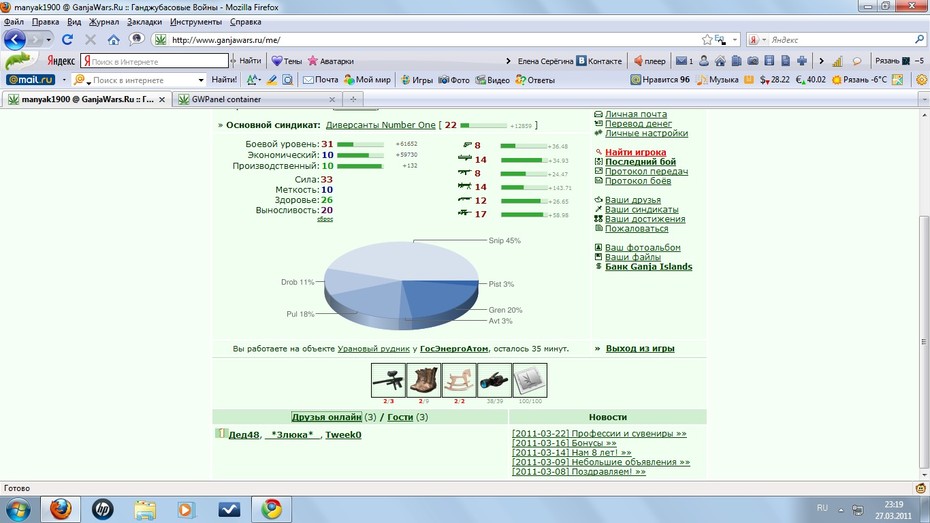Open the browser Home page icon
Screen dimensions: 930x523
(x=113, y=40)
